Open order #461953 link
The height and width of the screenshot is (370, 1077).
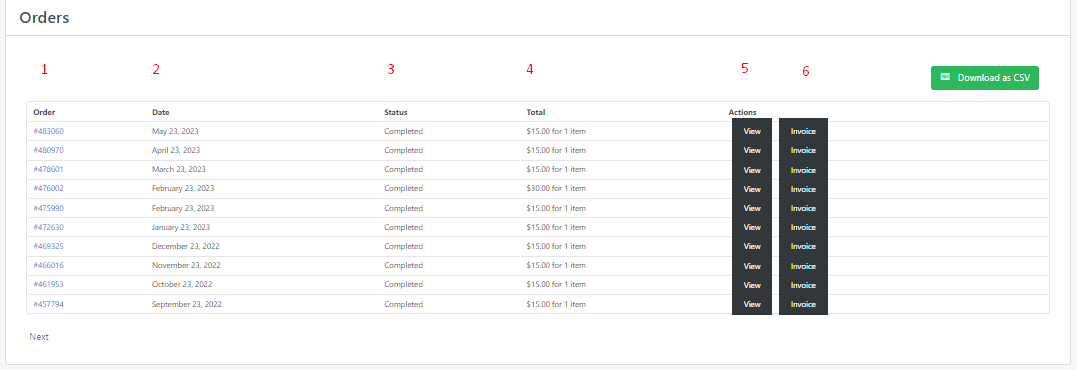click(49, 284)
